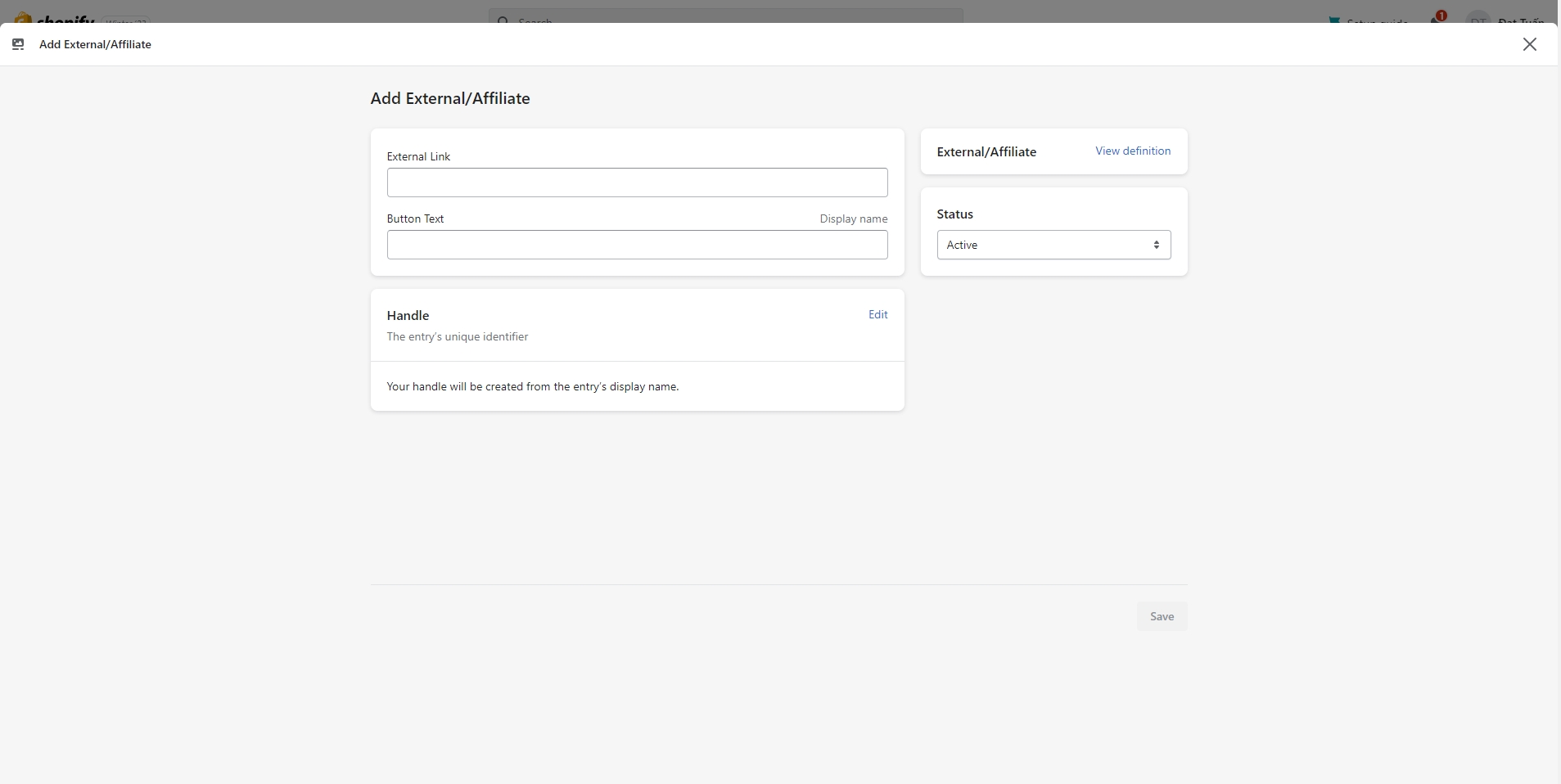1561x784 pixels.
Task: Focus the Button Text input field
Action: click(637, 245)
